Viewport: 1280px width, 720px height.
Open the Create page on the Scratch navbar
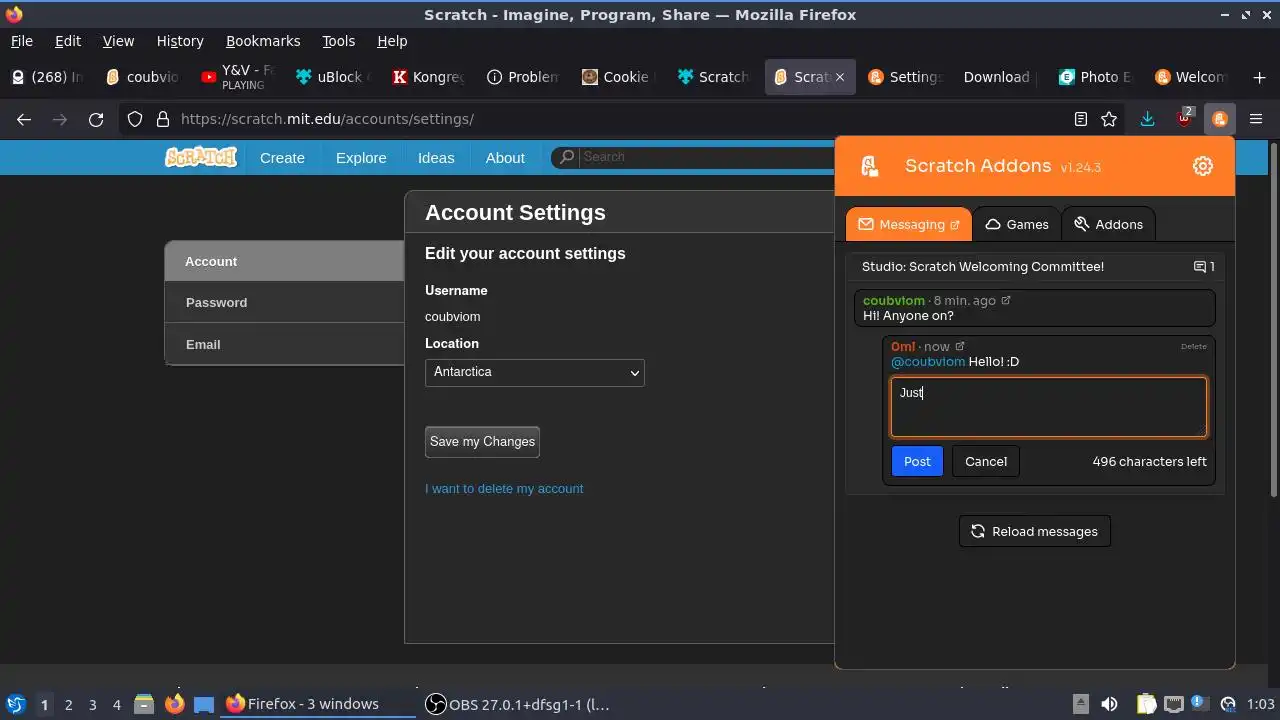(x=282, y=158)
